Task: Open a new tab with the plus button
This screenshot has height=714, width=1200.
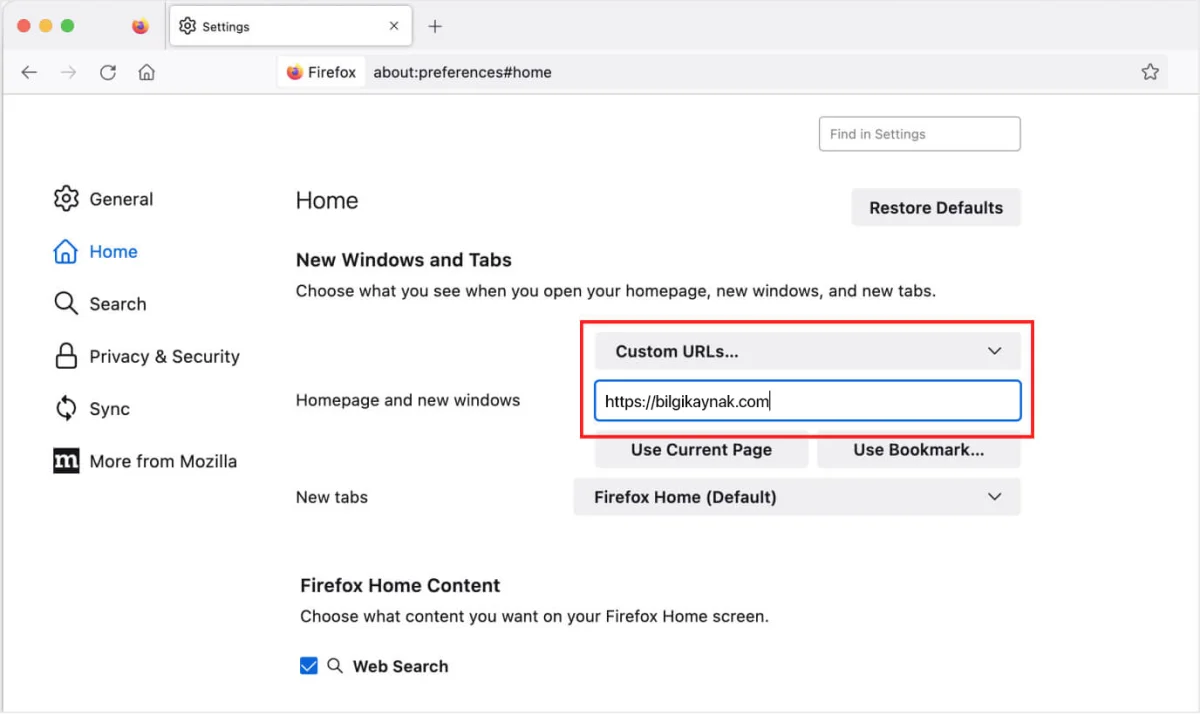Action: [435, 27]
